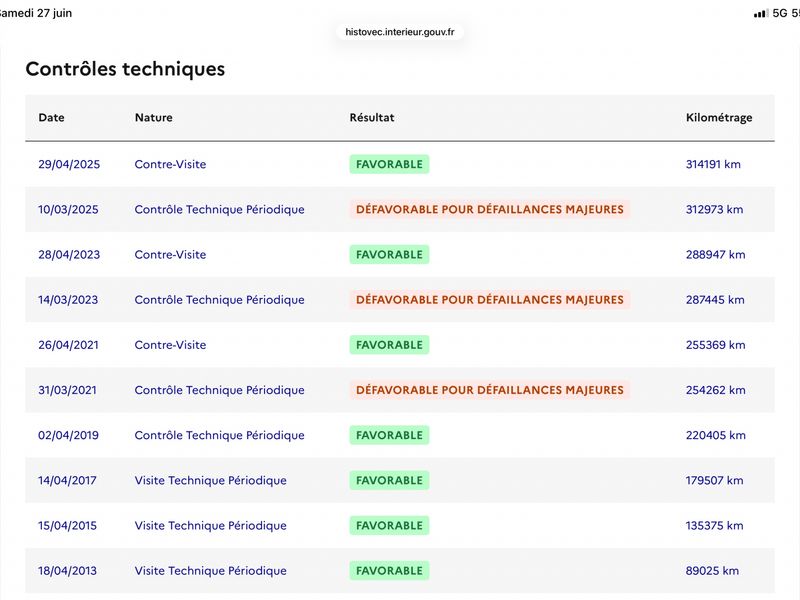The height and width of the screenshot is (600, 800).
Task: Click the 135375 km mileage value
Action: 714,526
